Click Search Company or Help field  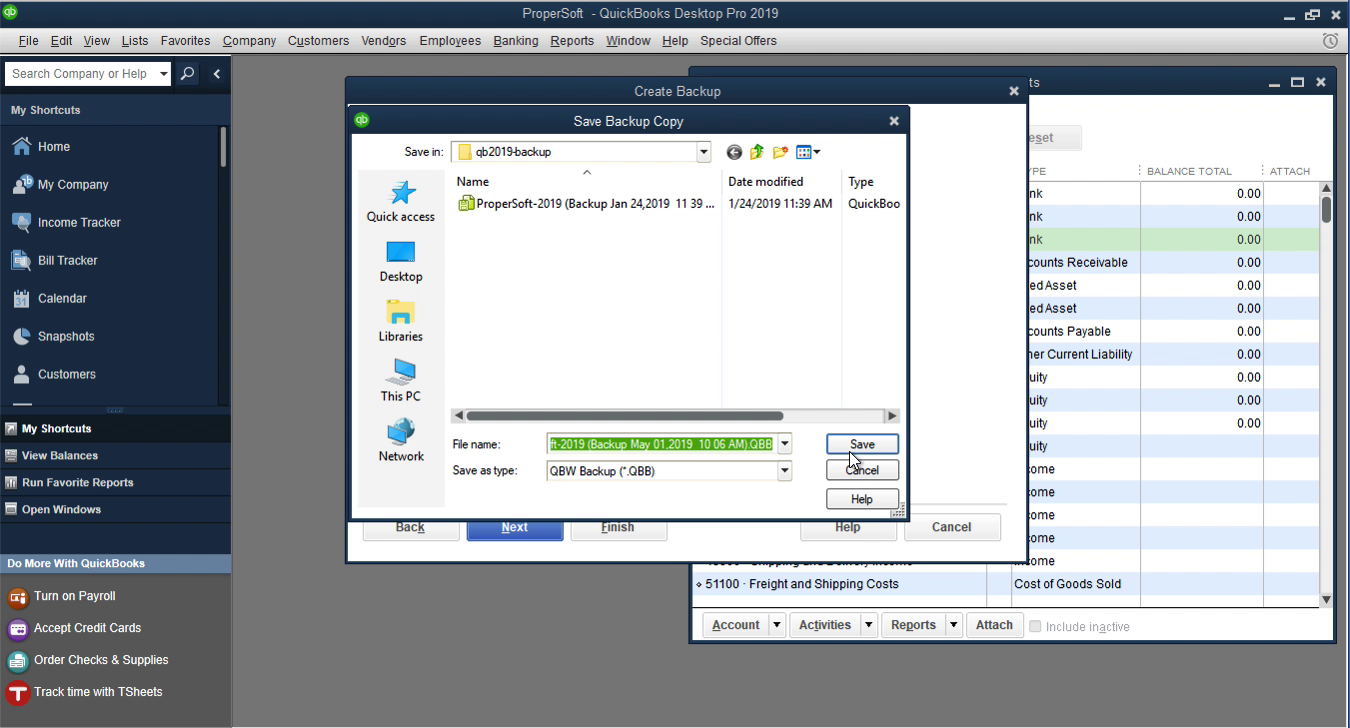(80, 73)
